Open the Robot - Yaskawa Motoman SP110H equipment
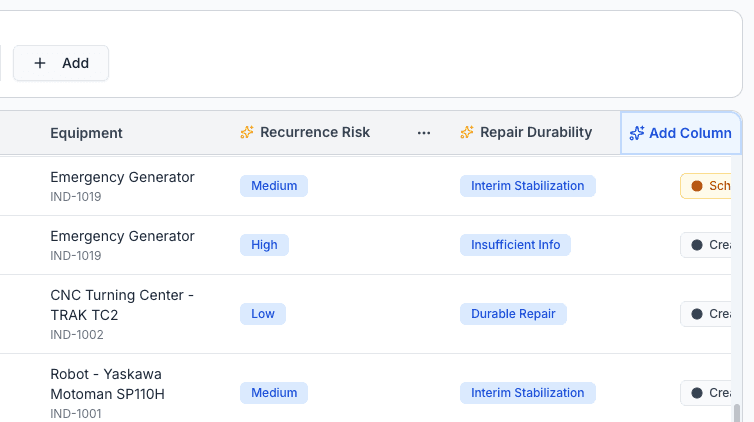The image size is (754, 422). (x=108, y=384)
